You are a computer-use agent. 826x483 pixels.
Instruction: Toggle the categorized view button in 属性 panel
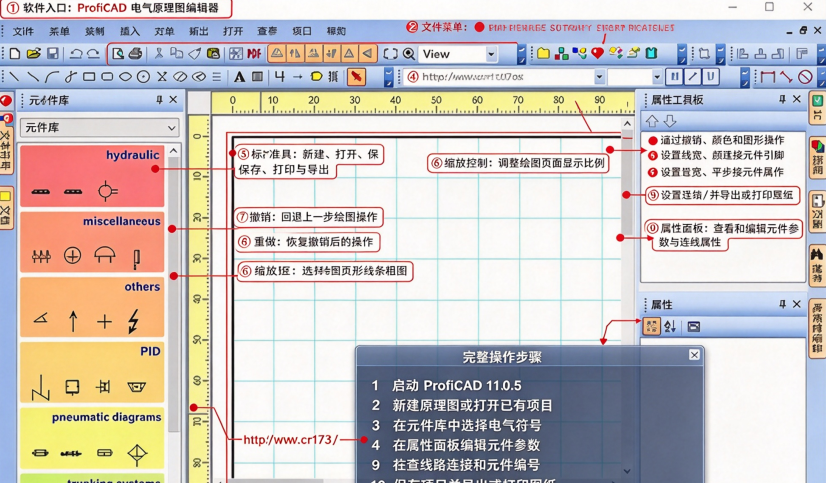(651, 327)
